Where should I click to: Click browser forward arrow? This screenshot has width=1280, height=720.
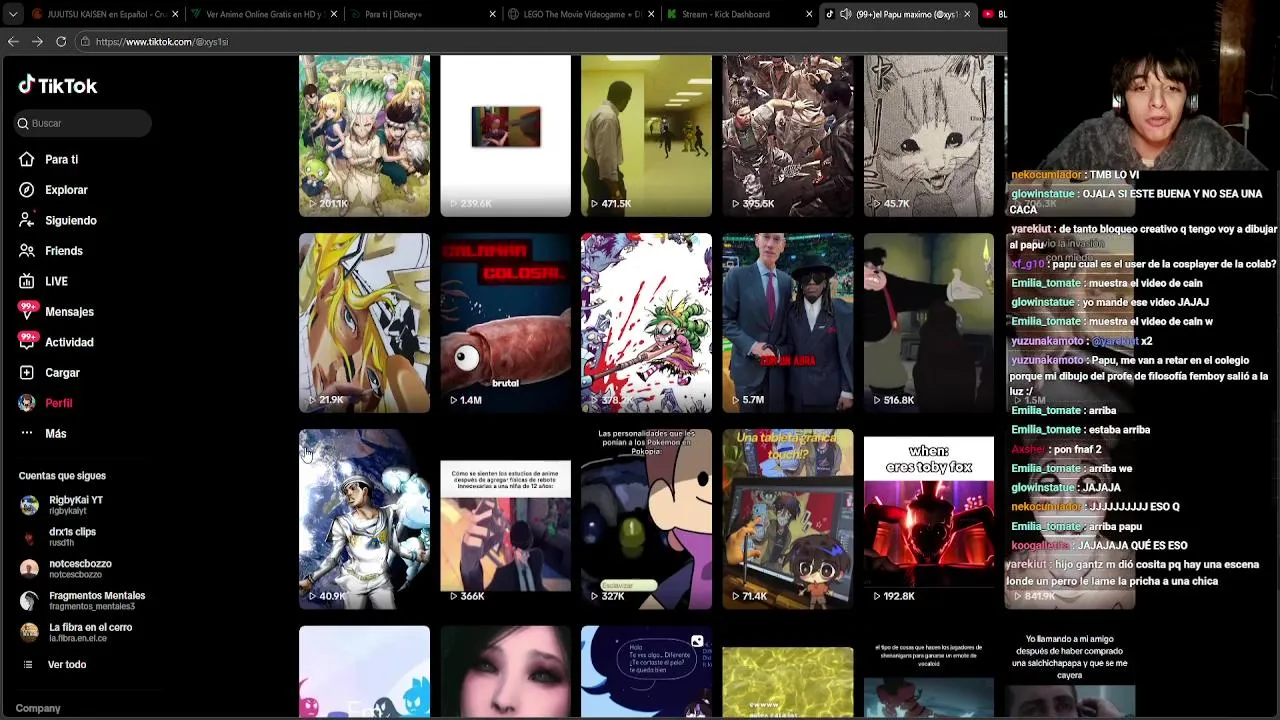tap(37, 42)
